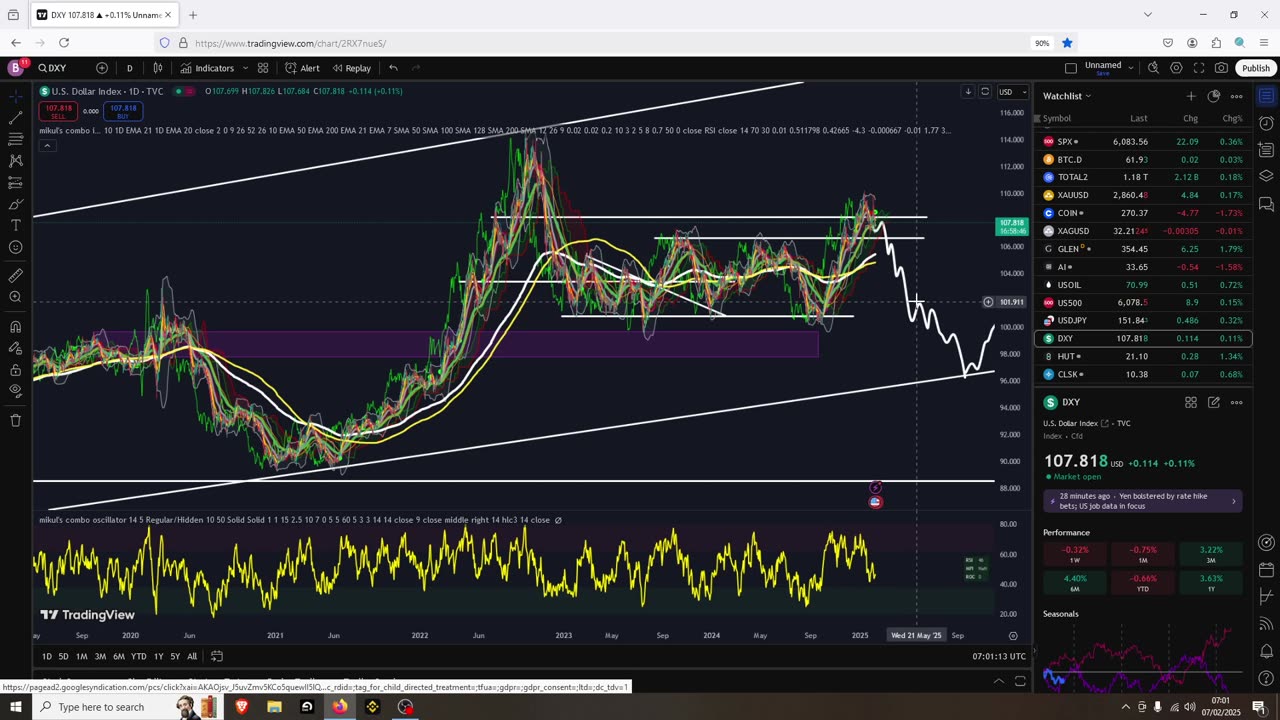This screenshot has height=720, width=1280.
Task: Open the brush drawing tool
Action: pos(15,204)
